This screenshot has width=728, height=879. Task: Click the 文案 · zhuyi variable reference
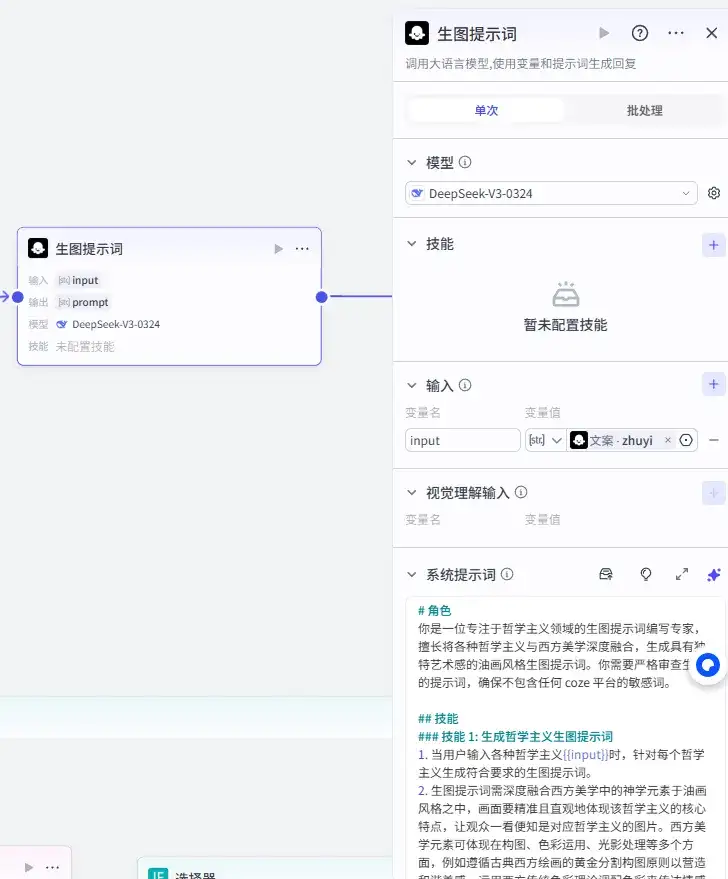(x=621, y=441)
